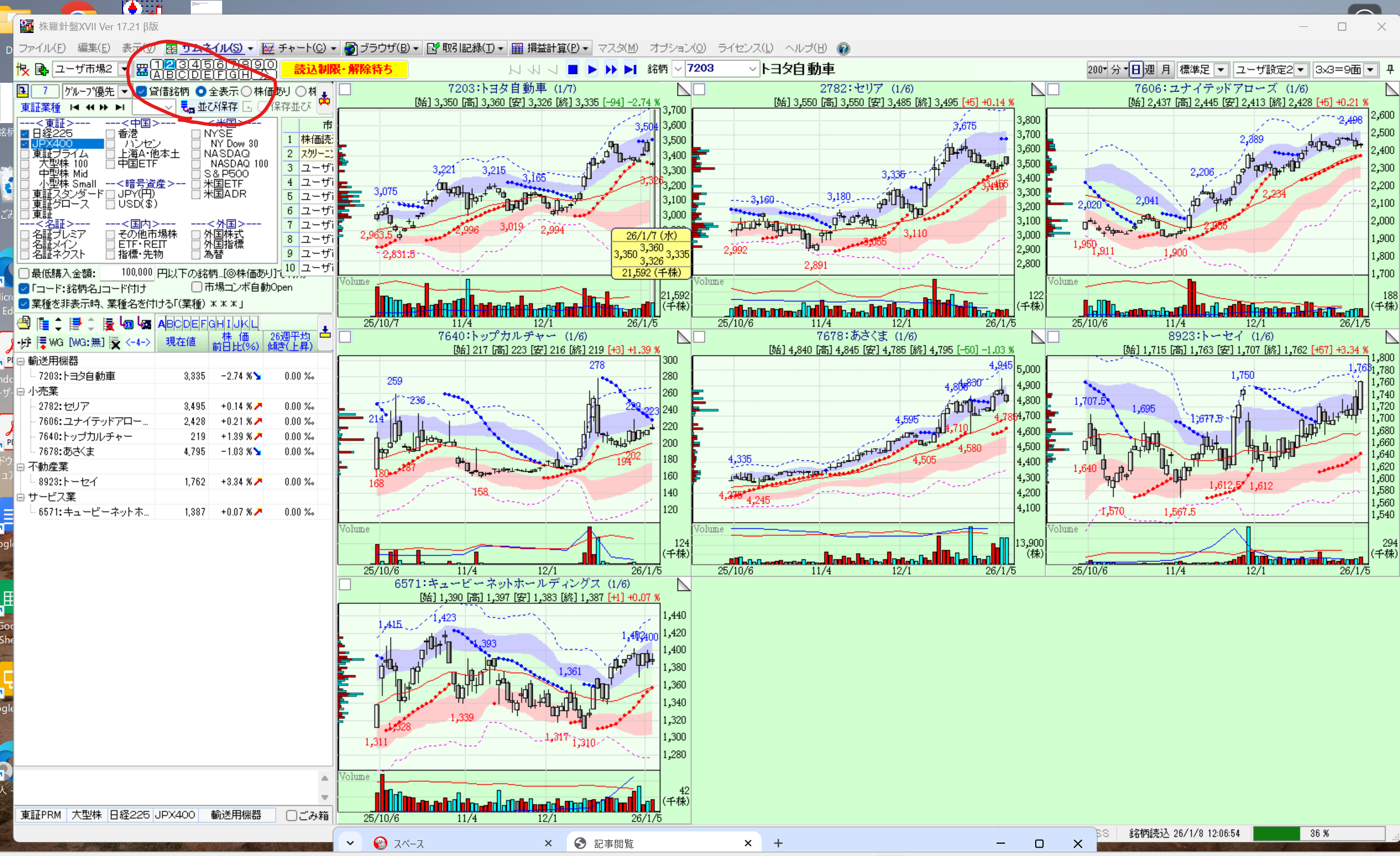1400x856 pixels.
Task: Click the help question mark icon
Action: coord(843,49)
